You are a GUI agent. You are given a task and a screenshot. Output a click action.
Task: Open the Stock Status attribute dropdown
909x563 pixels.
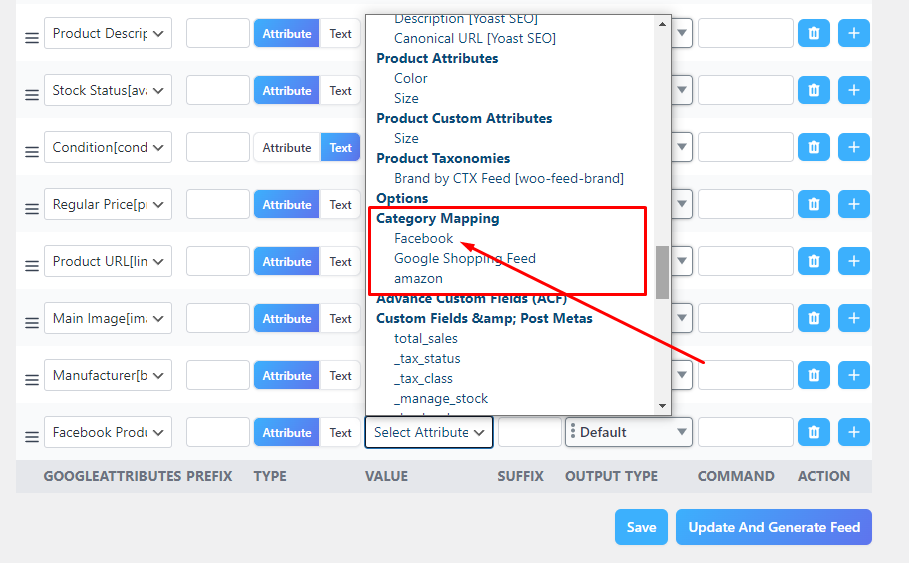click(x=107, y=90)
